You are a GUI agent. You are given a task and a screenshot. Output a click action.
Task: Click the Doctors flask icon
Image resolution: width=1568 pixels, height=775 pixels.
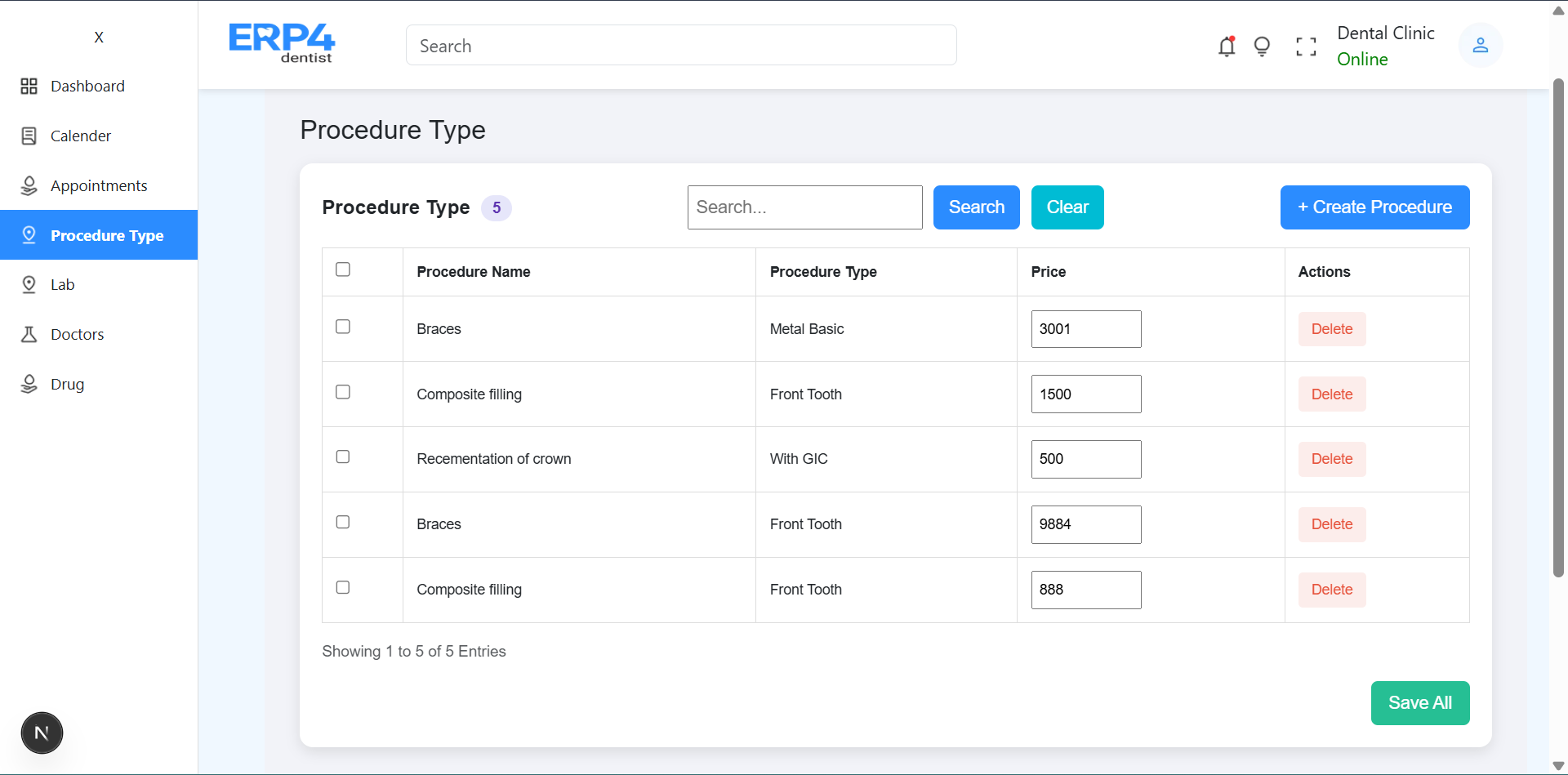coord(29,335)
